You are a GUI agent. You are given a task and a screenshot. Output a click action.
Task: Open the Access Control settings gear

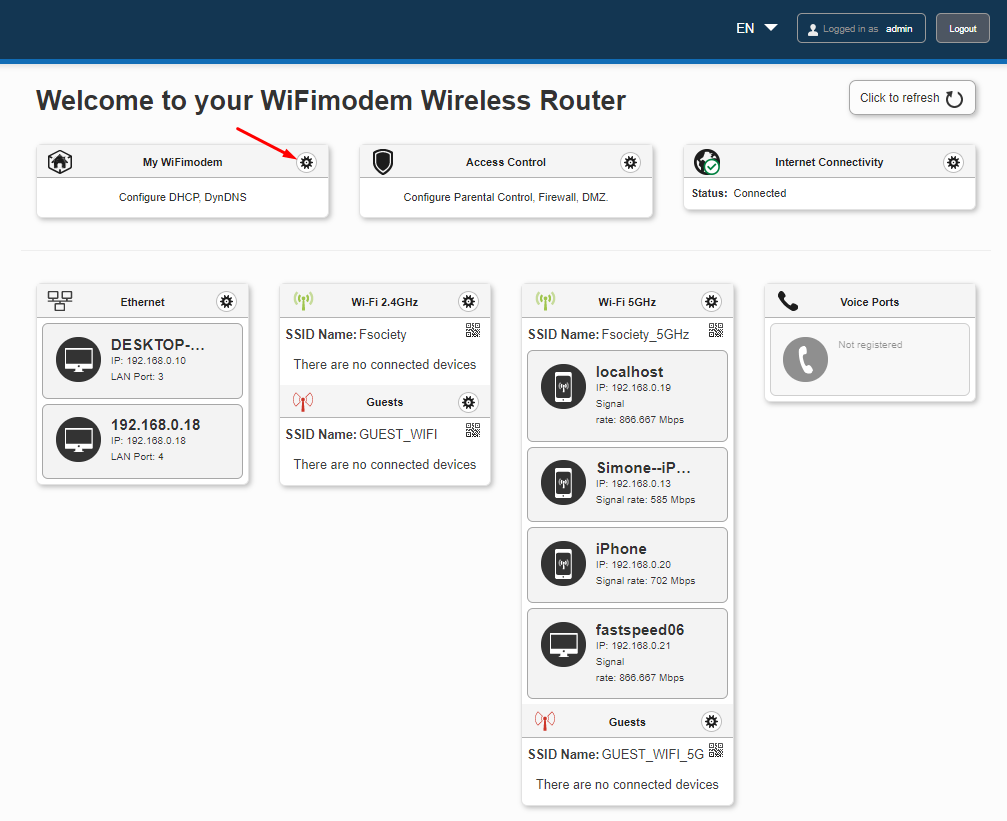(630, 161)
